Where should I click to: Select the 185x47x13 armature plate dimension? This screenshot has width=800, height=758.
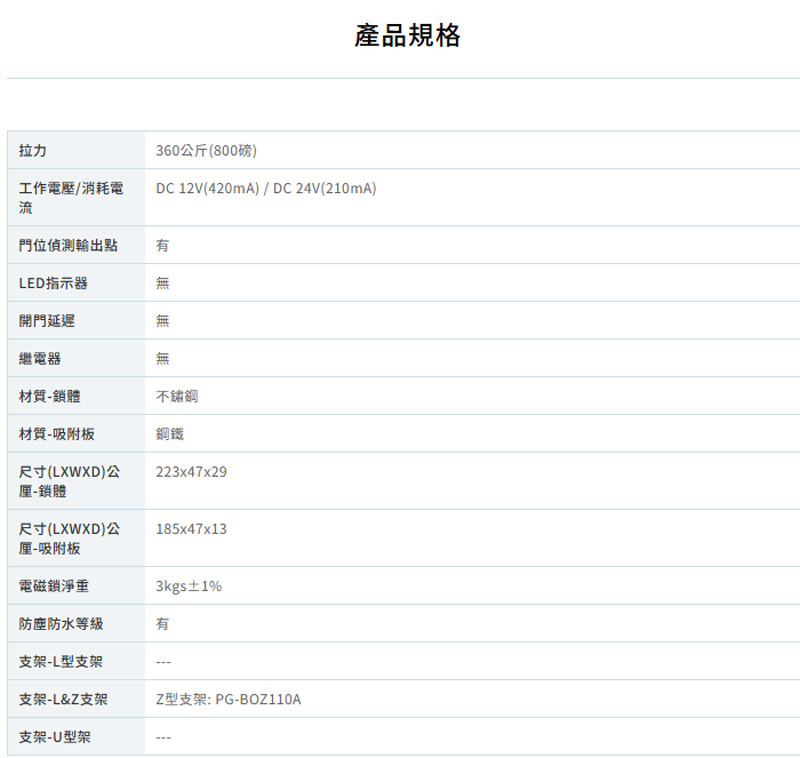coord(191,528)
